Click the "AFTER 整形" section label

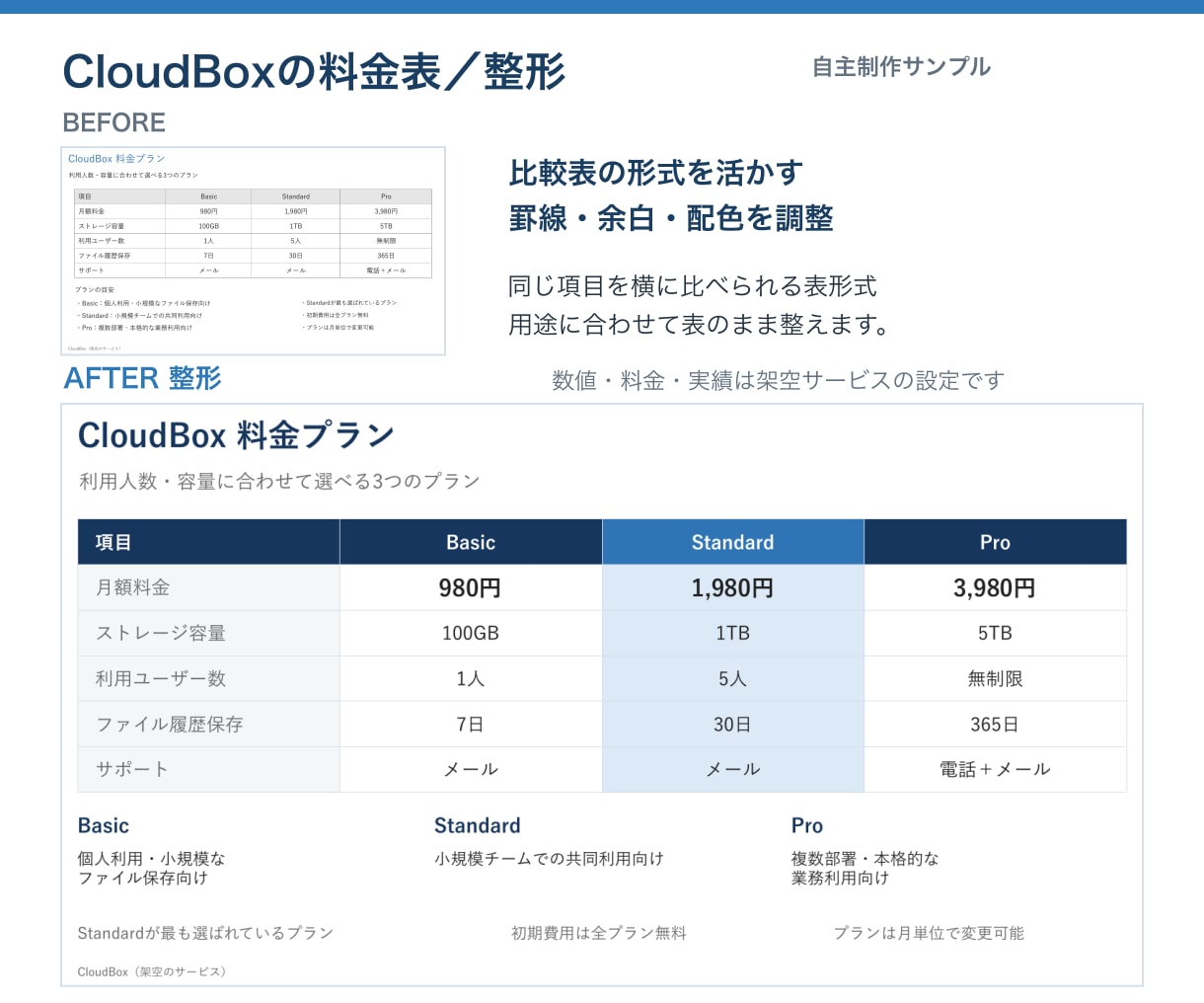pyautogui.click(x=142, y=378)
